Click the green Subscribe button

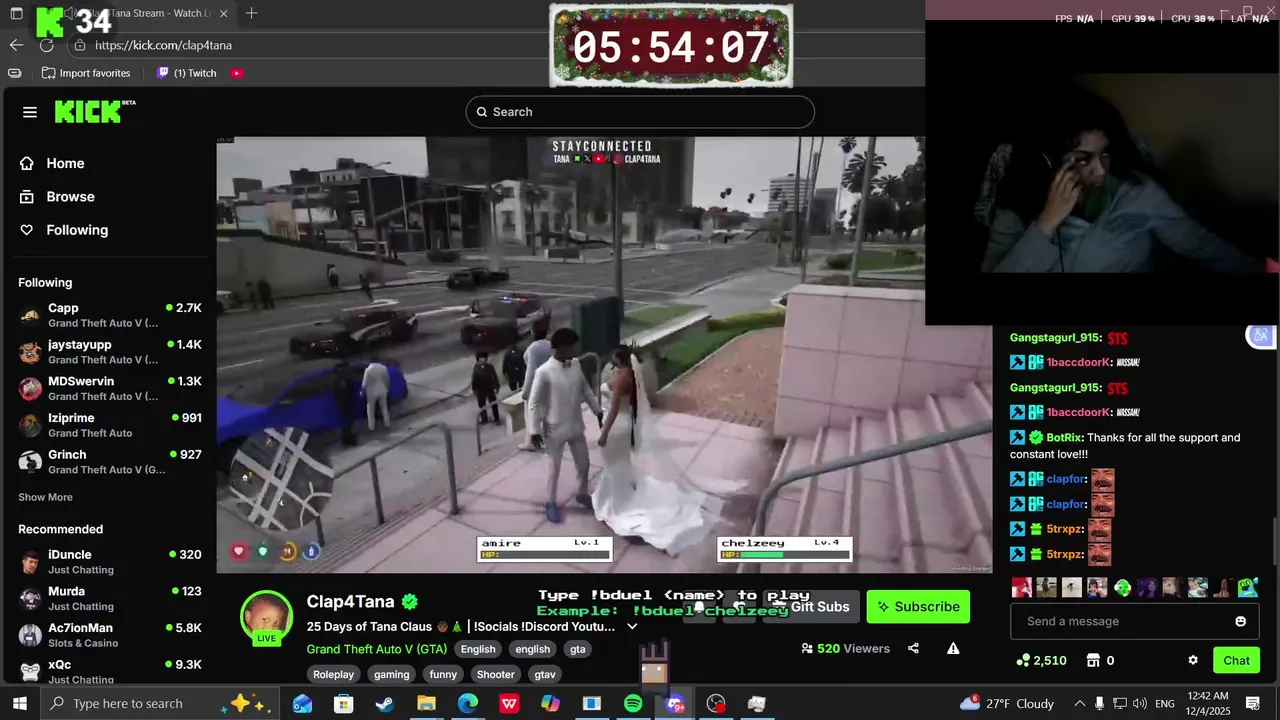(918, 607)
